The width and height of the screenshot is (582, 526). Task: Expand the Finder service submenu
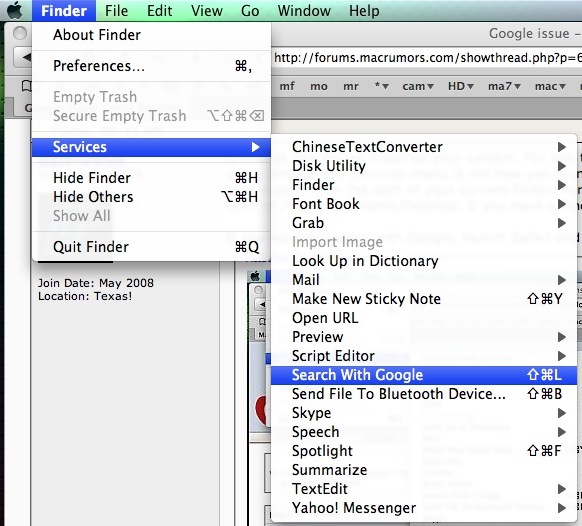coord(424,185)
